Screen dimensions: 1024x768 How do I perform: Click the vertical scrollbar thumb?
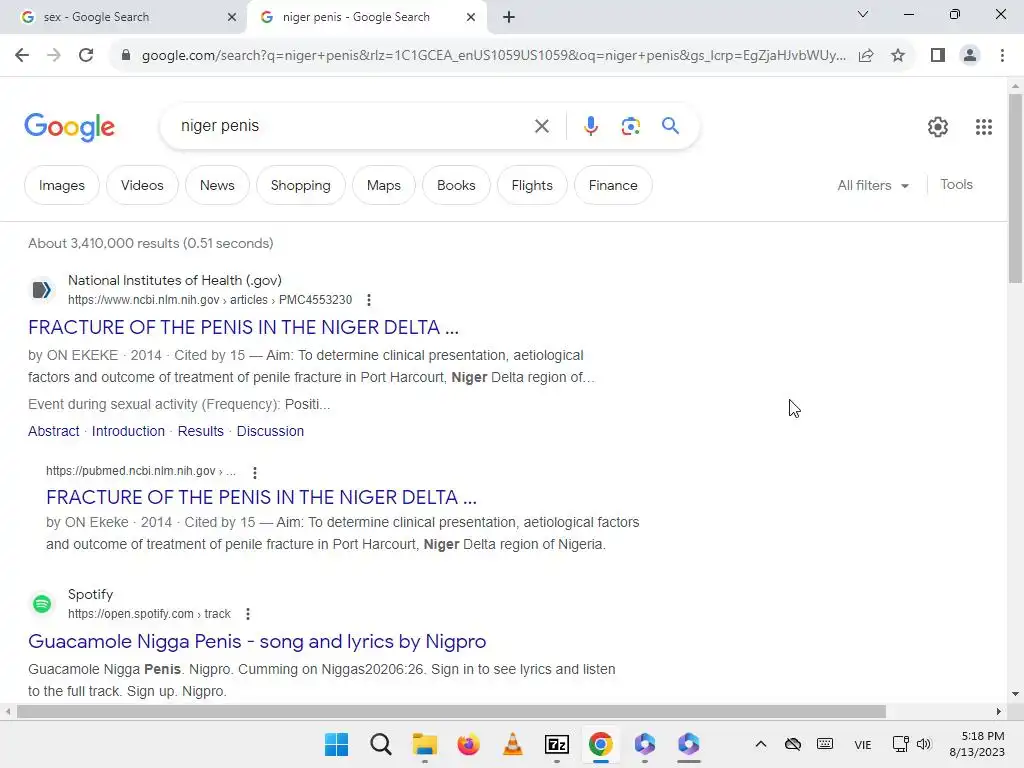(x=1015, y=188)
